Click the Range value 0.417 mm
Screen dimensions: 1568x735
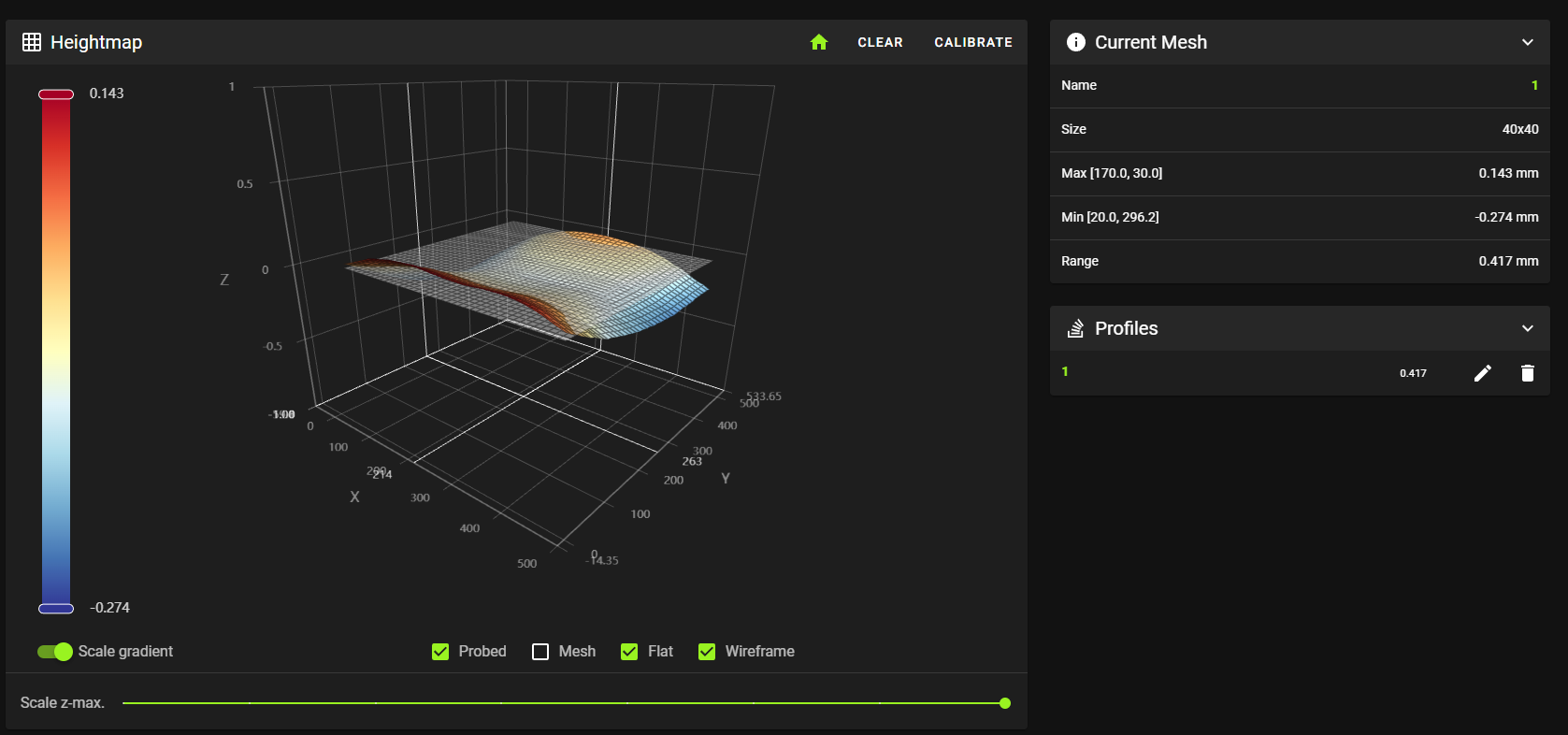point(1508,261)
